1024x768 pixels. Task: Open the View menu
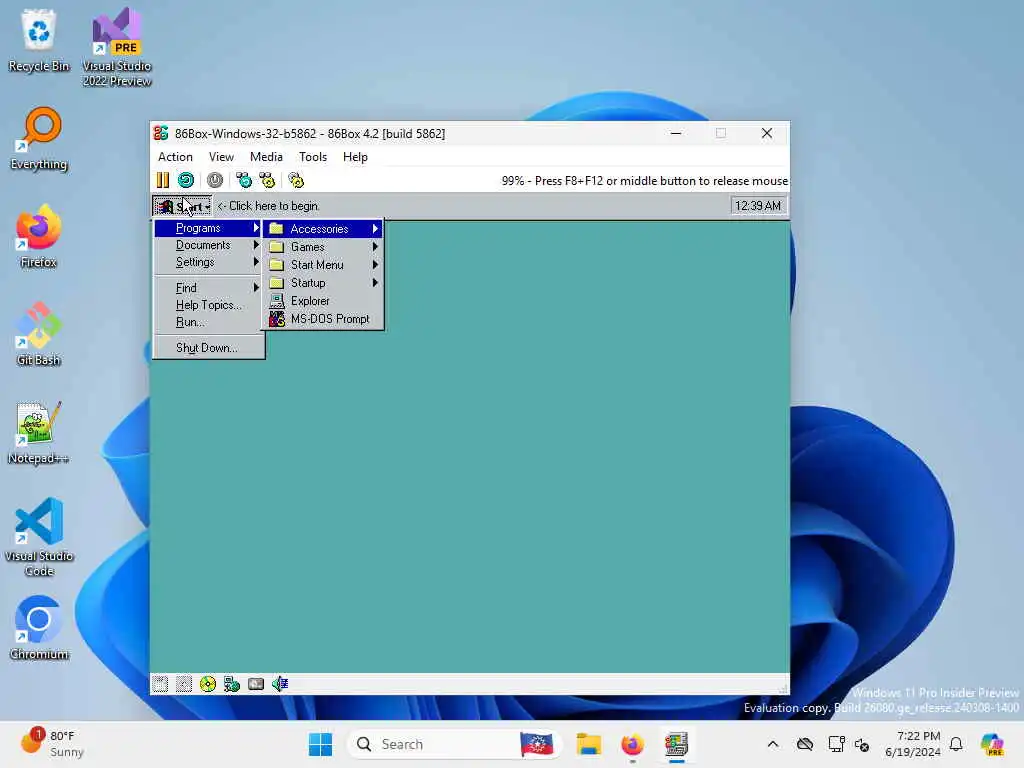tap(221, 157)
